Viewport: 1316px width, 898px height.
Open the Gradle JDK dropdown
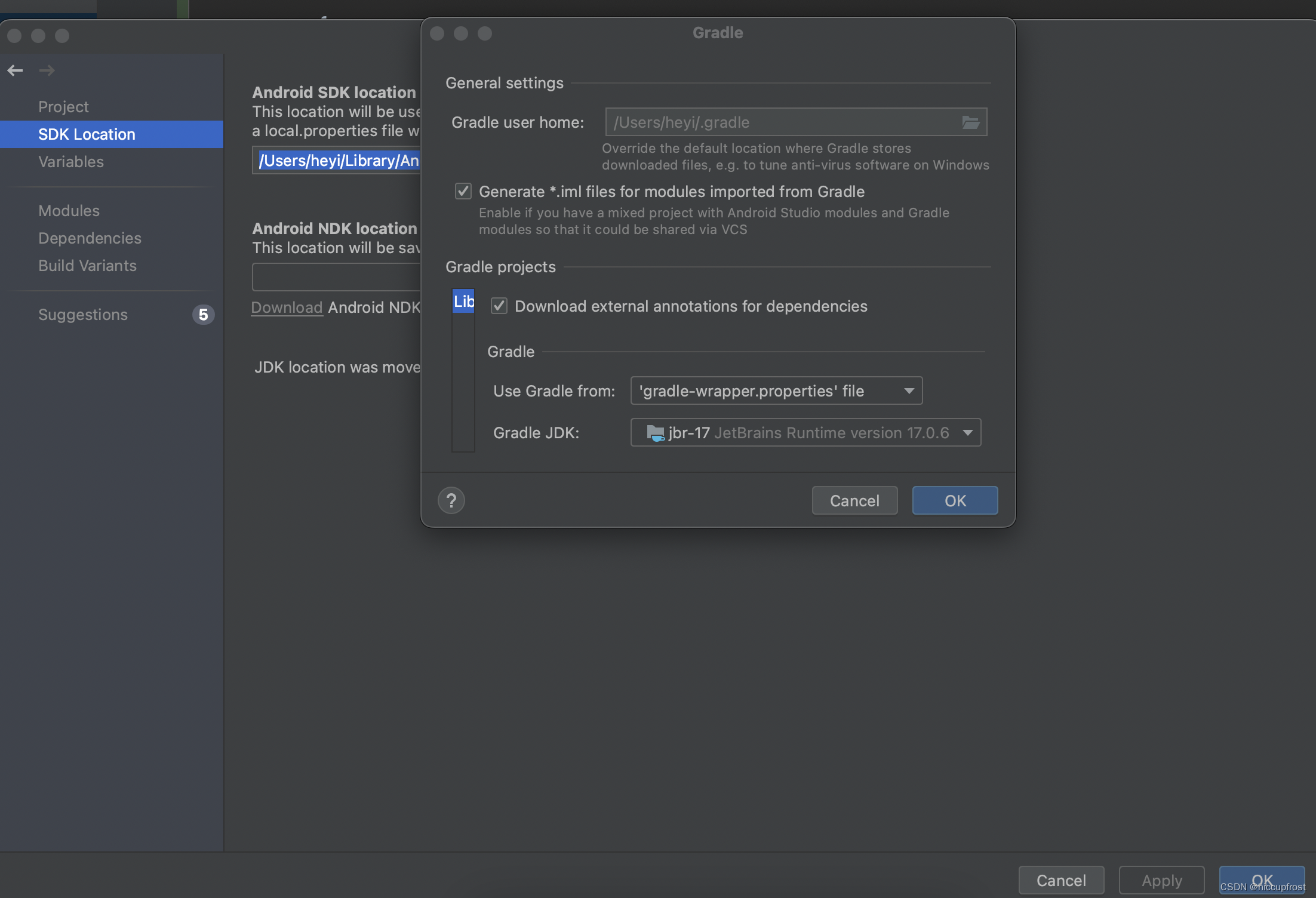pos(805,432)
